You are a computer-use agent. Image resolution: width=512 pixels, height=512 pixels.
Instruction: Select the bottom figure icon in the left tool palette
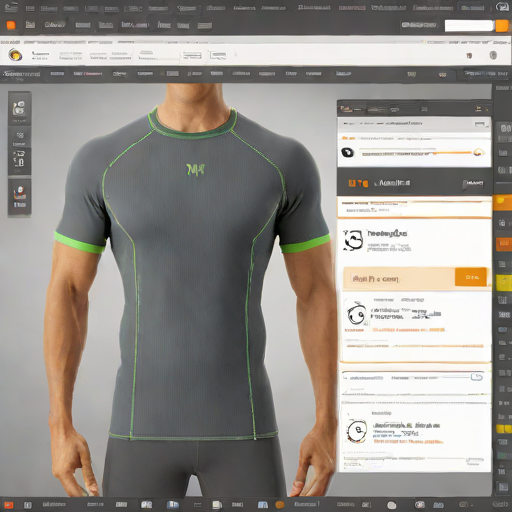click(20, 197)
